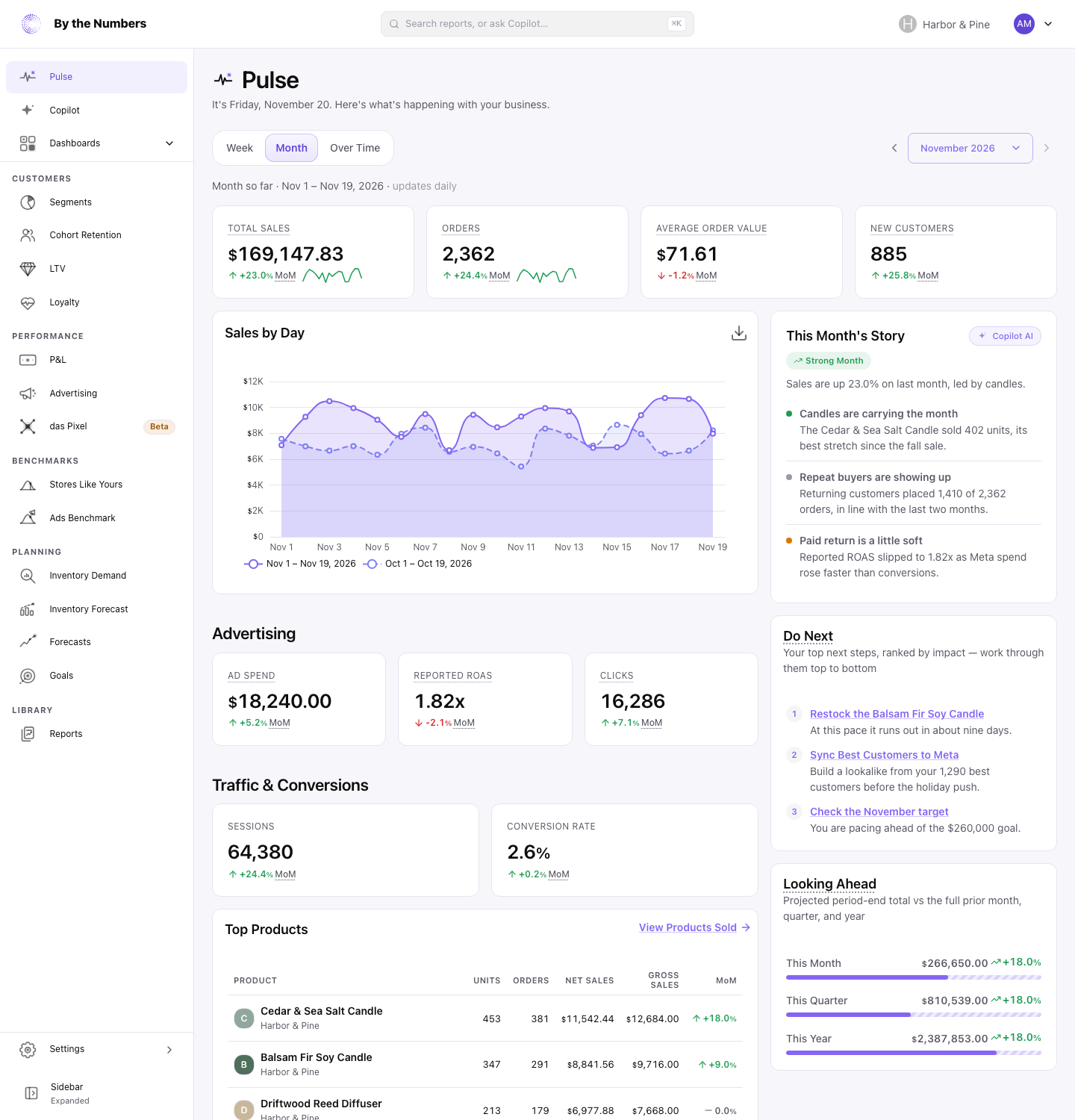Click the Segments pie icon

tap(28, 202)
